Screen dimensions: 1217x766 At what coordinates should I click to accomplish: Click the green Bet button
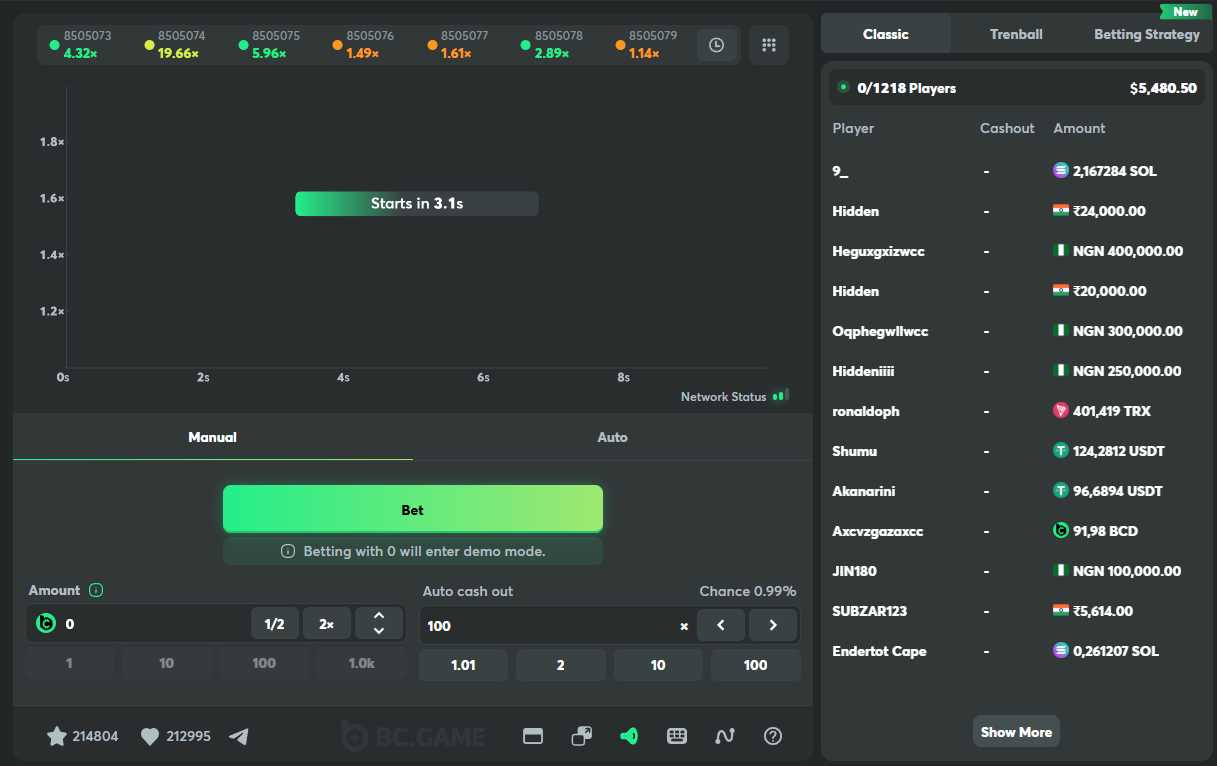point(413,510)
